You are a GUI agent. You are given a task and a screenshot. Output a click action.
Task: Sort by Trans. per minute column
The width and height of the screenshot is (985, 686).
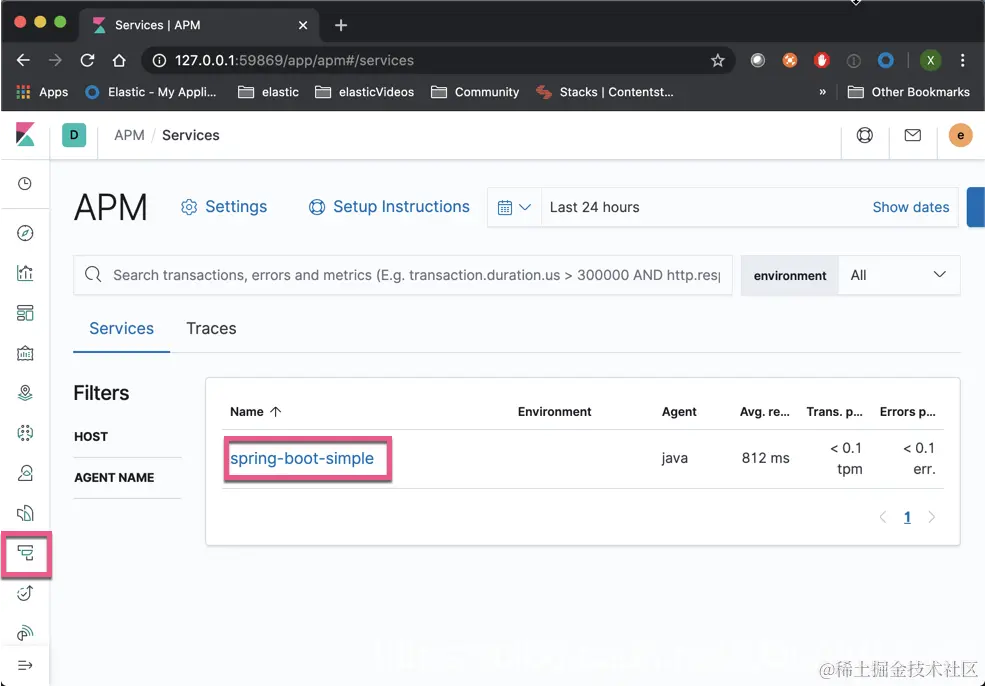(834, 411)
